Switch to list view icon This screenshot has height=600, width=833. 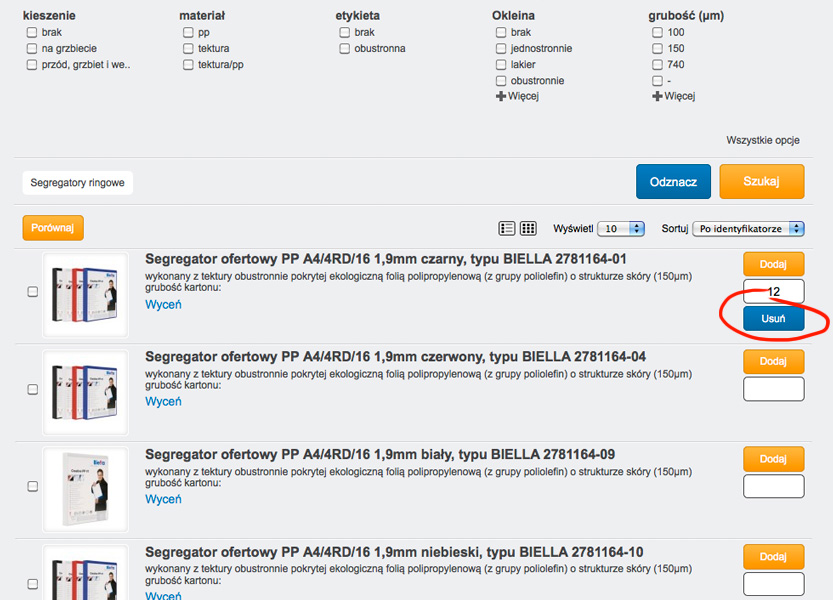coord(506,229)
